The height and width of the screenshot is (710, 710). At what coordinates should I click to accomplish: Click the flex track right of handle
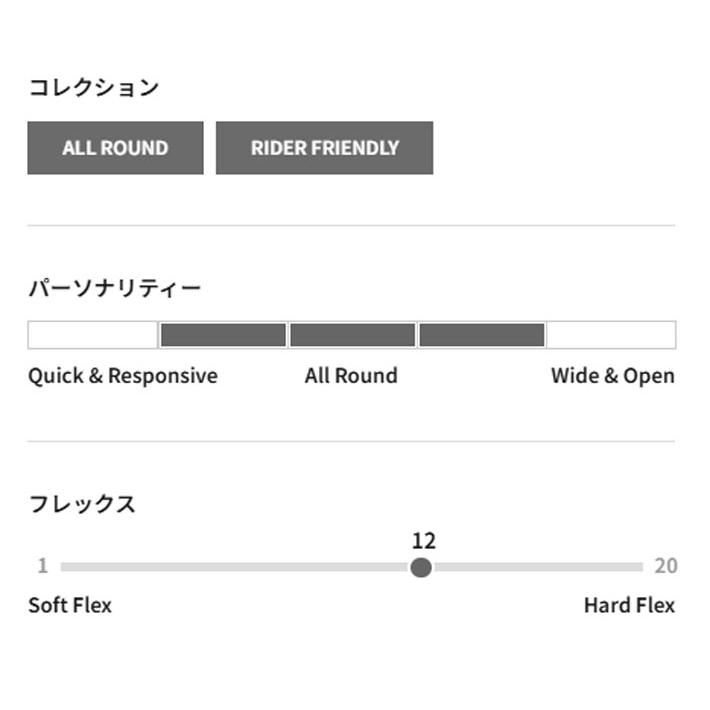pyautogui.click(x=537, y=567)
